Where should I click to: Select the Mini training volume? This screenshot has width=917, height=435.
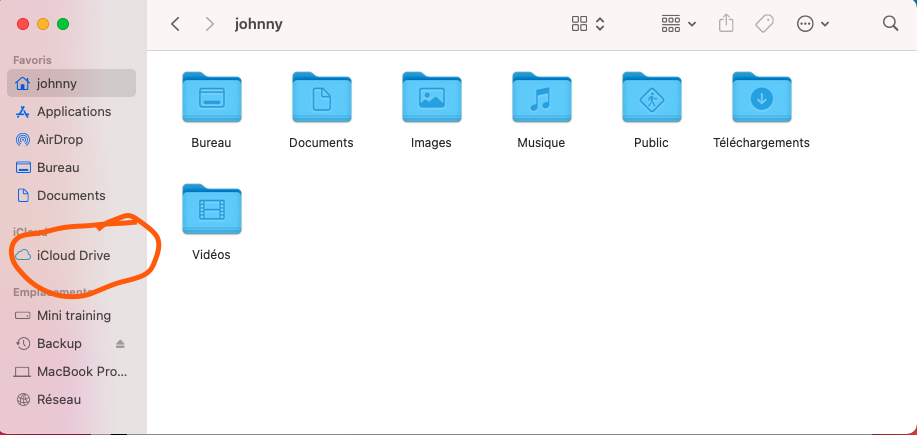pos(73,316)
